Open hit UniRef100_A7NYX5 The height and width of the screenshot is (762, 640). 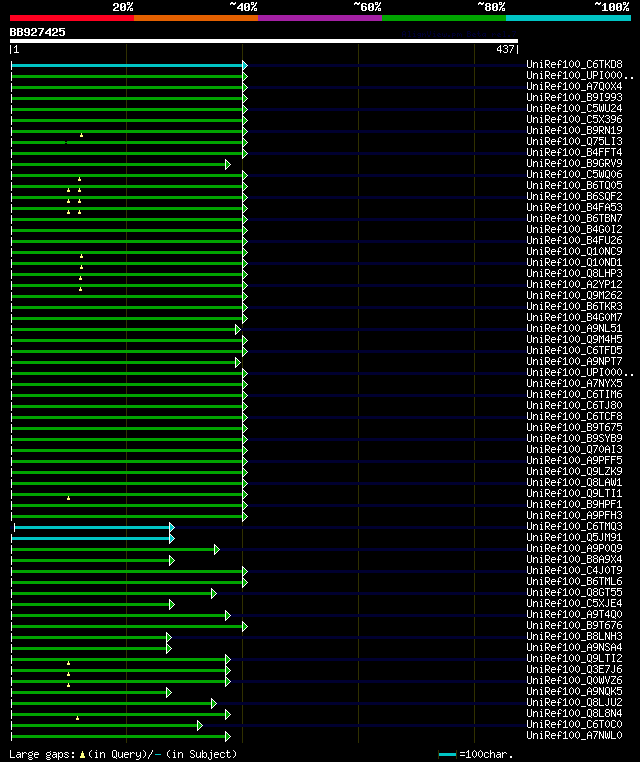click(x=574, y=383)
